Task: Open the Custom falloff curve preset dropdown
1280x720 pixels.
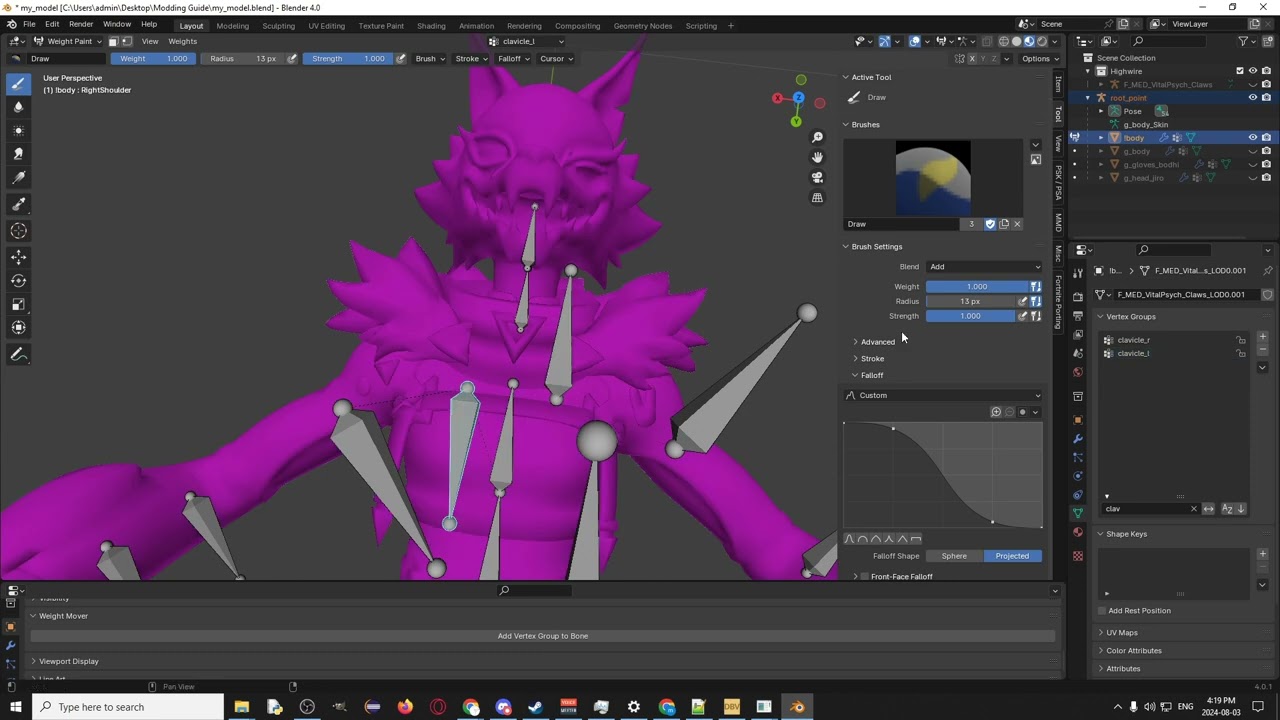Action: (x=943, y=396)
